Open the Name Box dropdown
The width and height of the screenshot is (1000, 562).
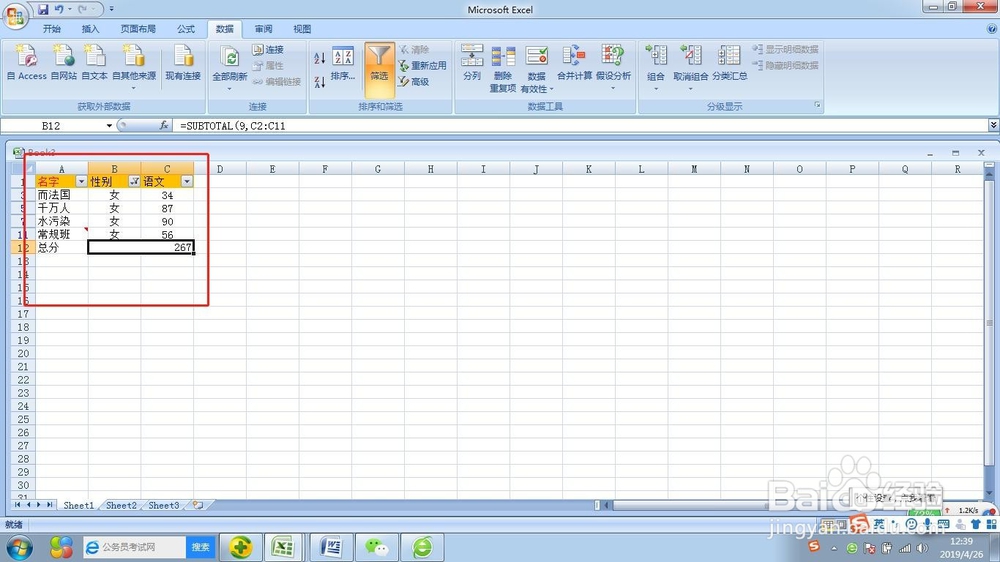[x=109, y=126]
